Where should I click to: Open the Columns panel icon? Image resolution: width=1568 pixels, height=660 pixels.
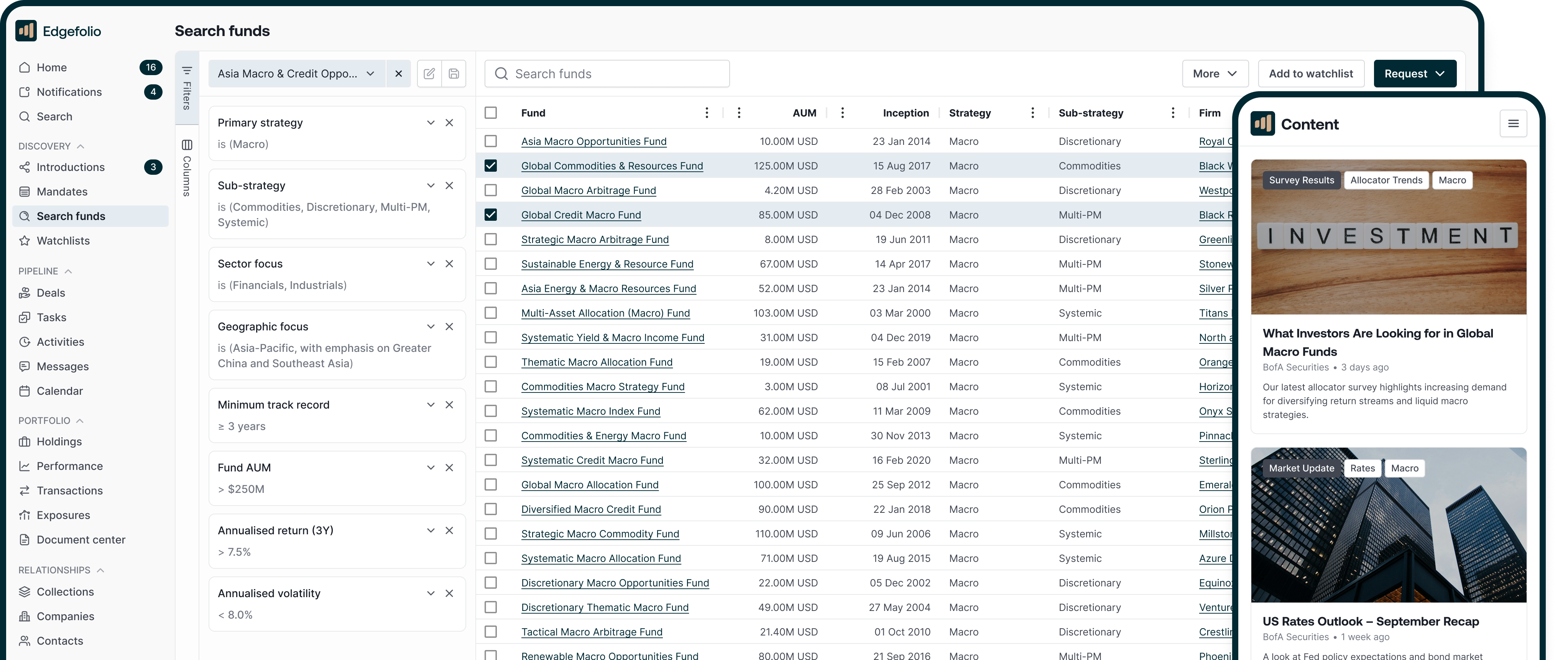(x=187, y=145)
